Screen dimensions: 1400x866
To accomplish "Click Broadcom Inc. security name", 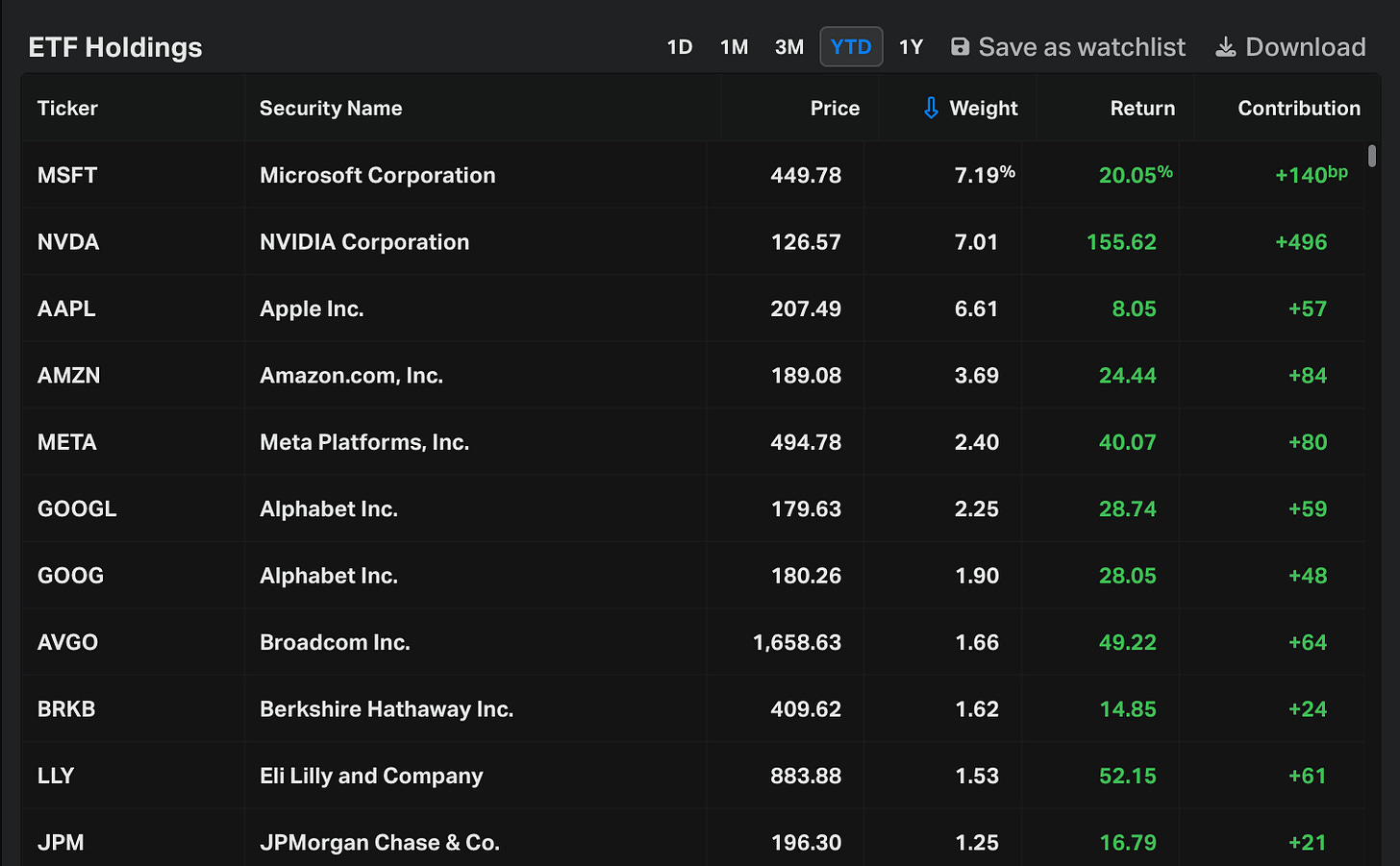I will 335,642.
